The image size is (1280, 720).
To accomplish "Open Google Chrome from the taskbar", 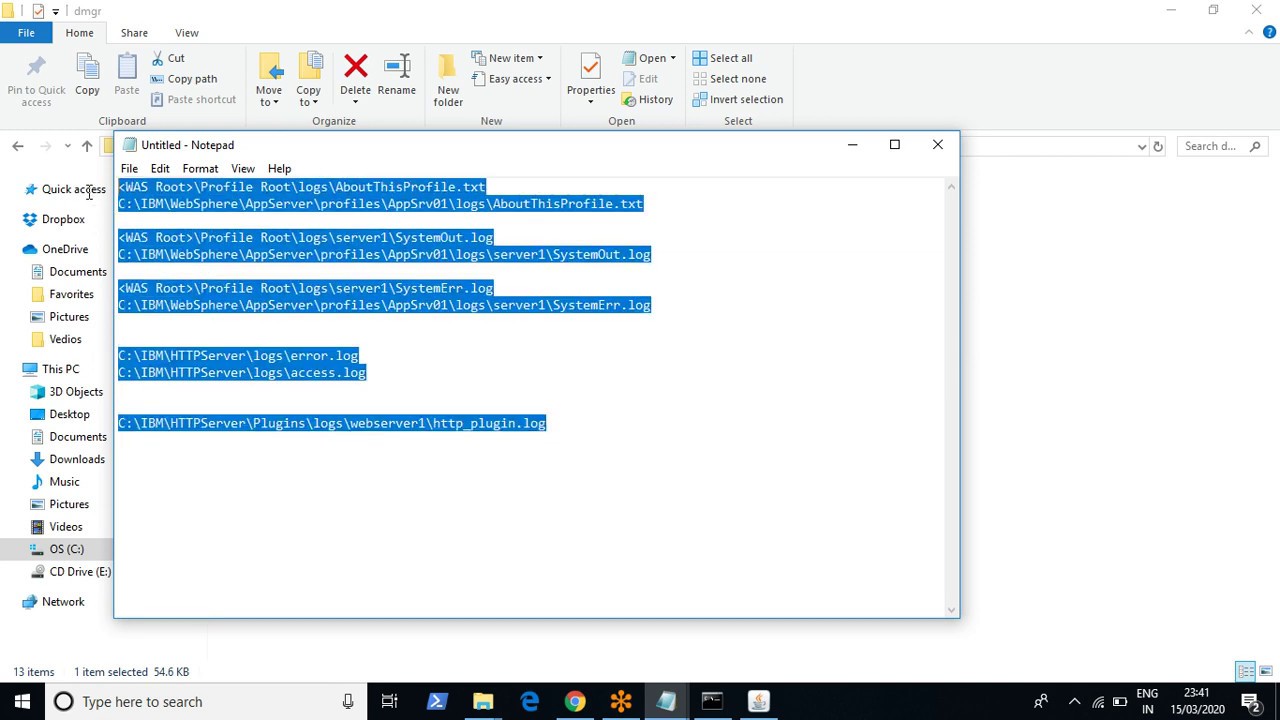I will [575, 701].
